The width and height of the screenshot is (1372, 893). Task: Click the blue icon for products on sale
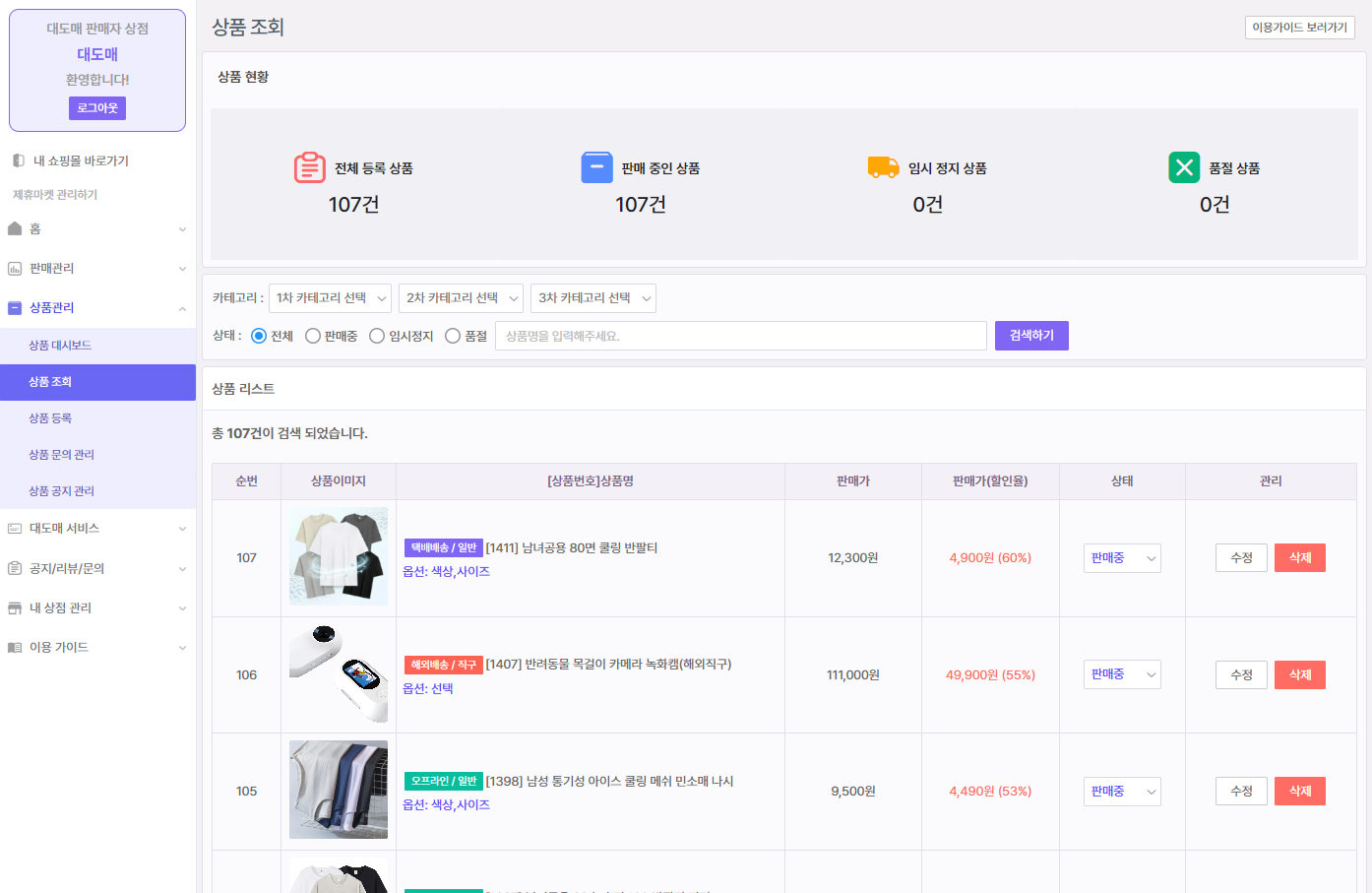[x=596, y=167]
